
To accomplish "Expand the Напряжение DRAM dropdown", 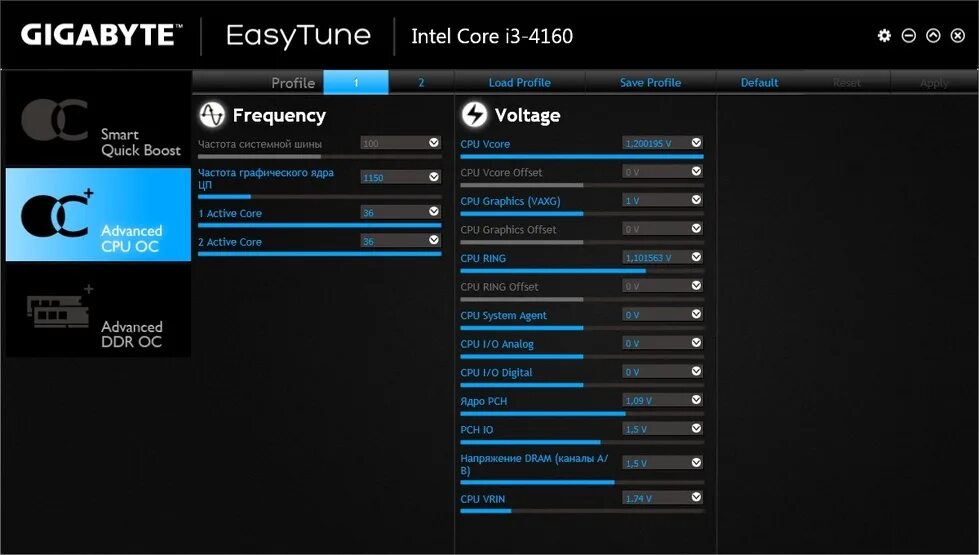I will [x=696, y=463].
